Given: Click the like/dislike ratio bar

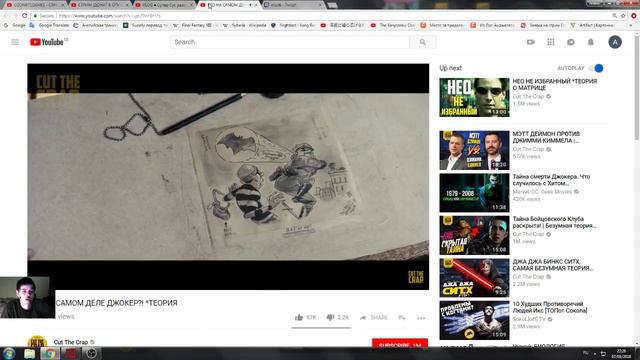Looking at the screenshot, I should (321, 327).
